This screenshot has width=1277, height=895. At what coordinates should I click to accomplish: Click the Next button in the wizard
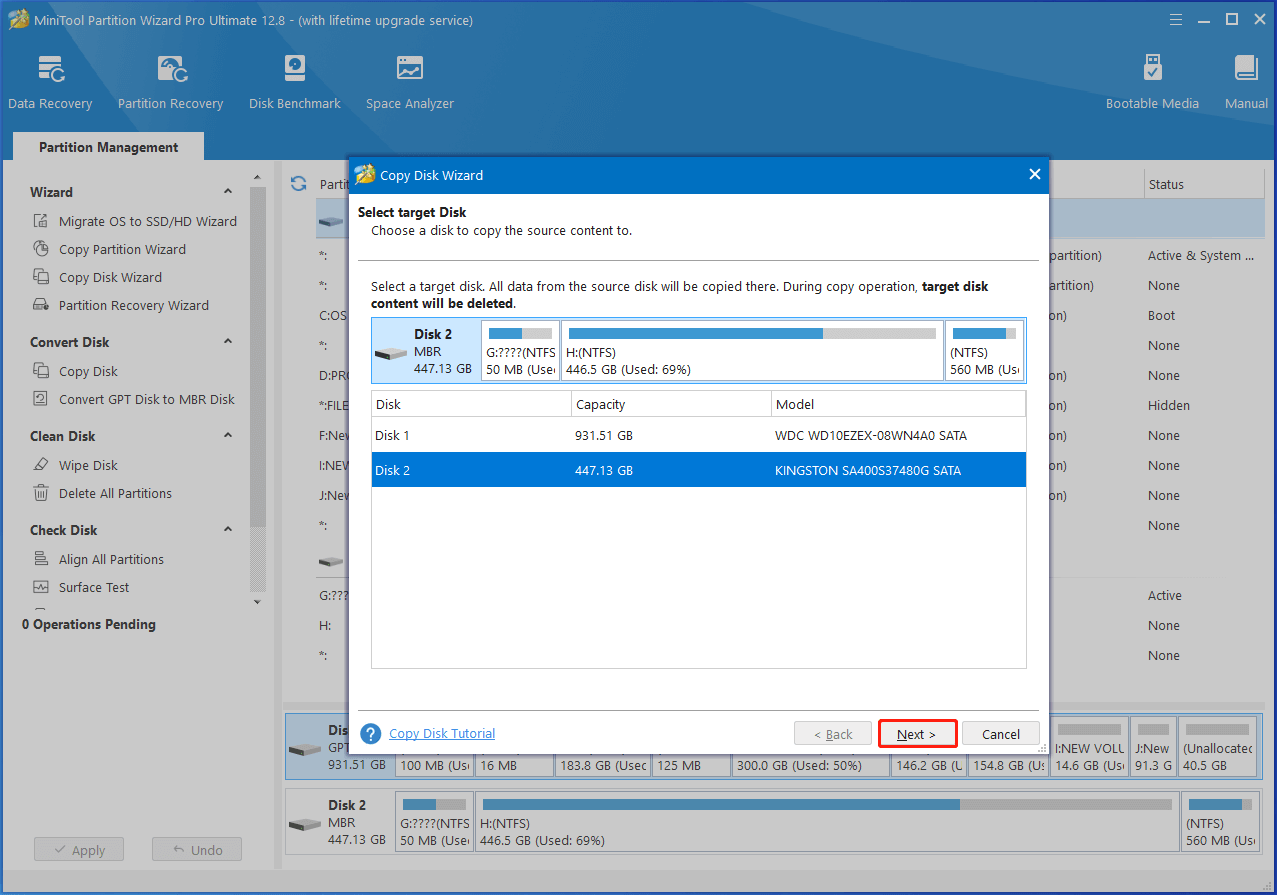click(x=917, y=734)
